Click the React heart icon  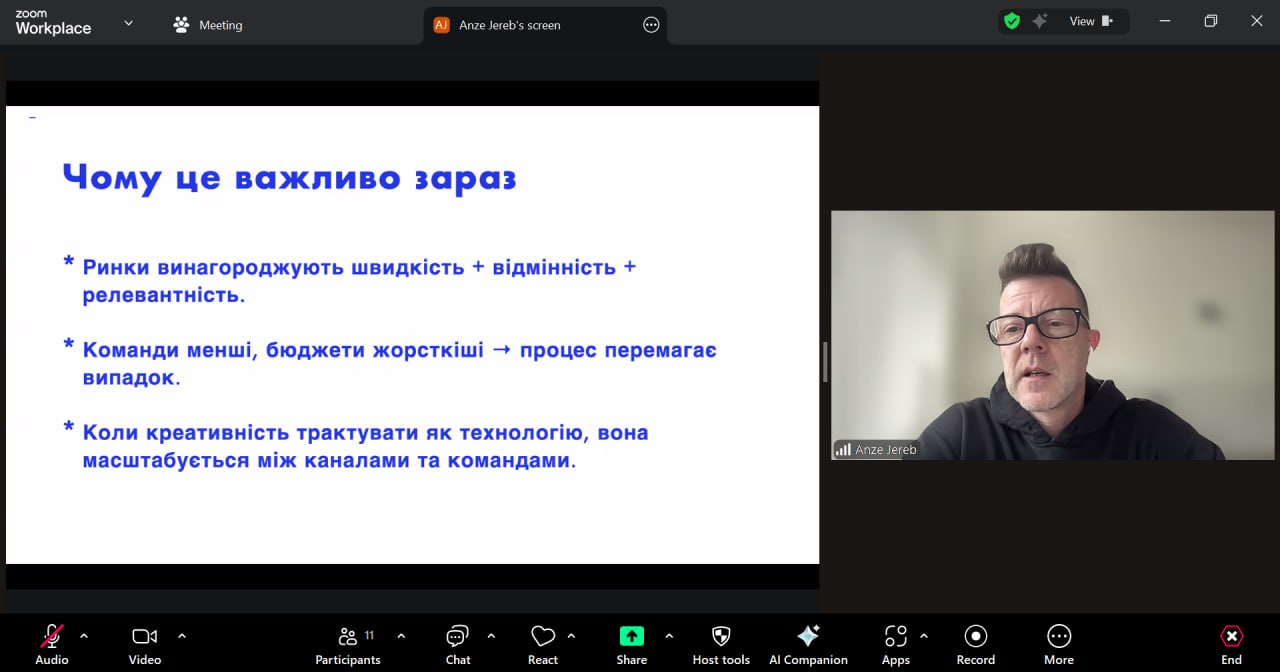(x=543, y=637)
